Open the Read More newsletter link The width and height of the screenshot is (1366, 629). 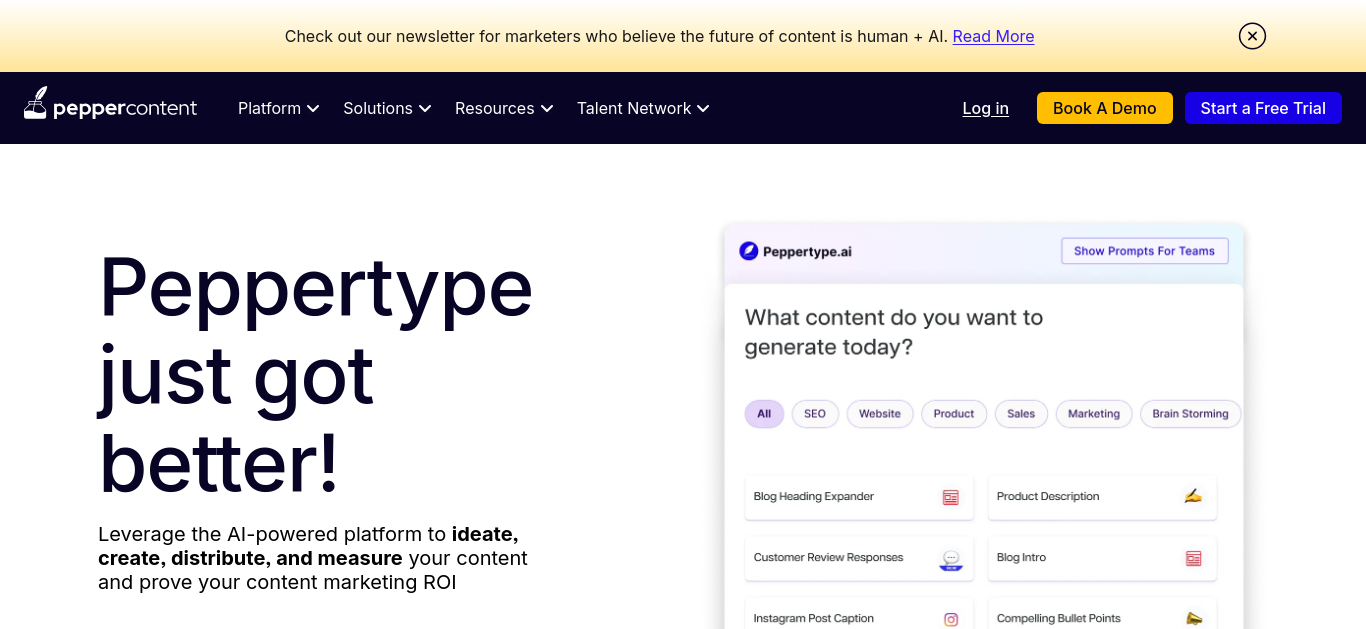(x=993, y=36)
